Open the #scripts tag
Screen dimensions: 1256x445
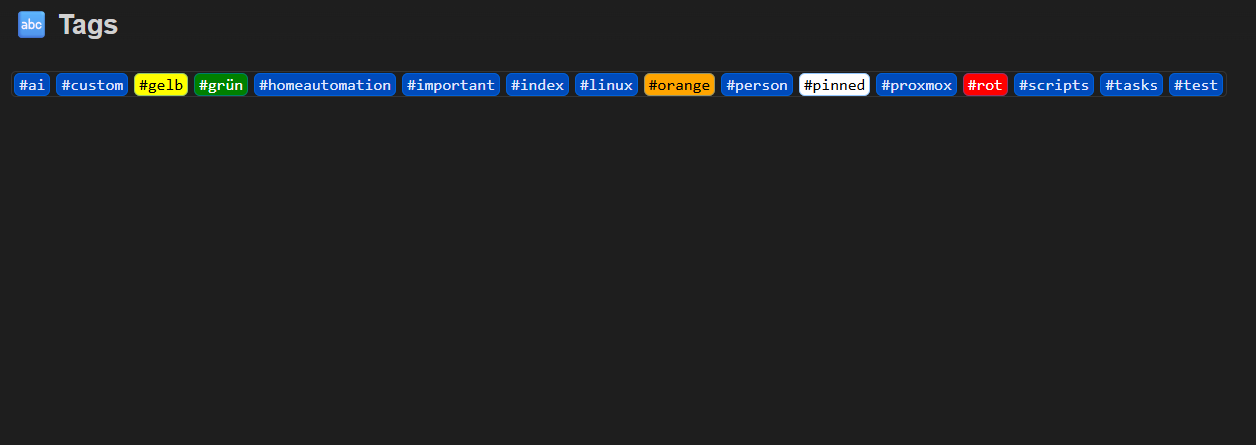[1054, 85]
